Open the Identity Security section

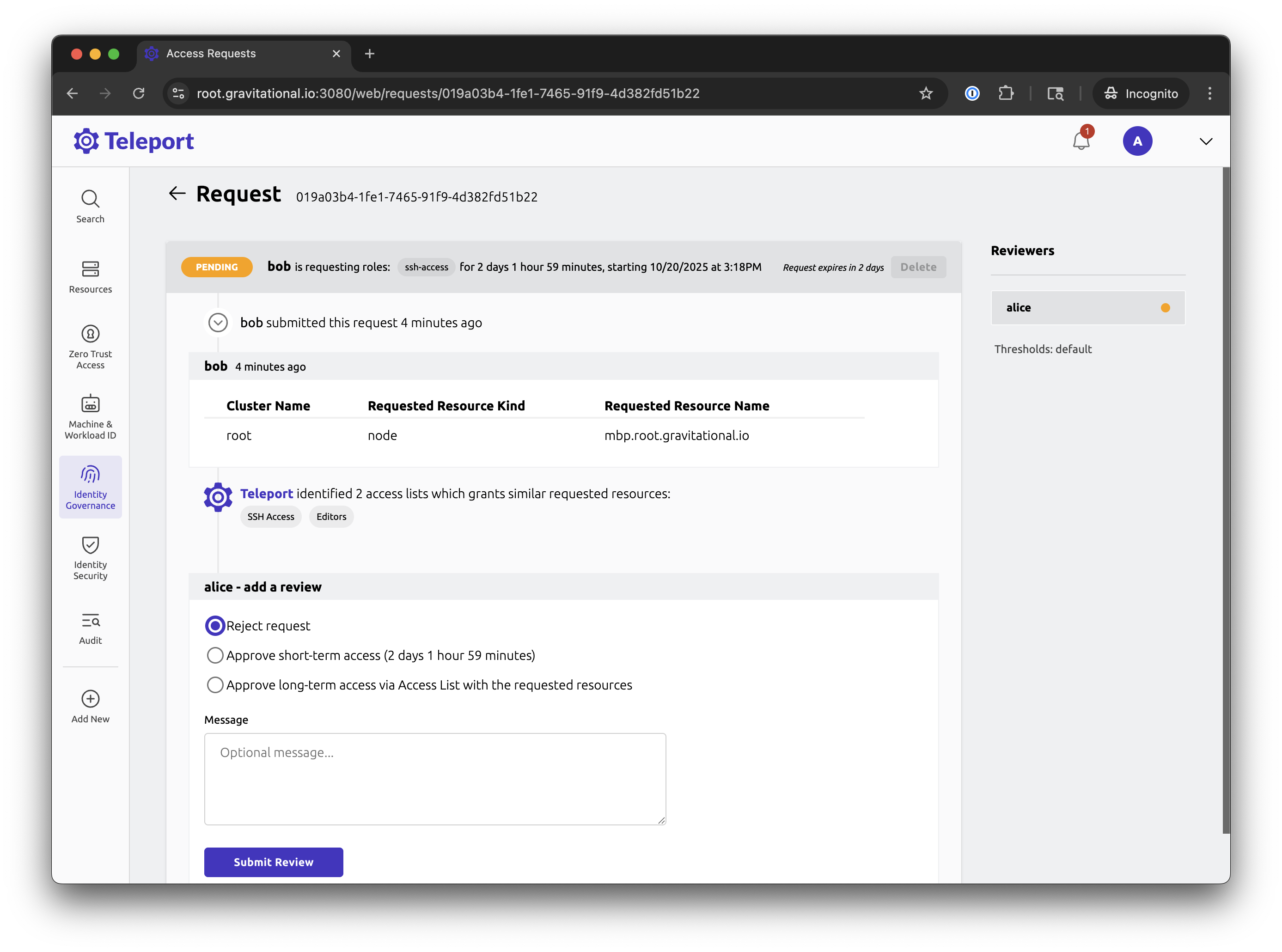point(91,557)
